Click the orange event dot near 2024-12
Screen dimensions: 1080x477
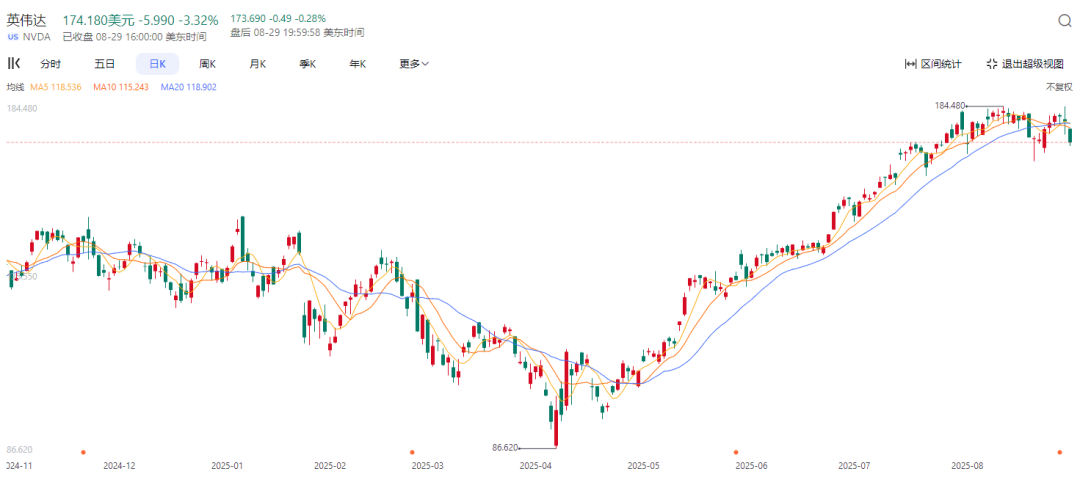click(83, 452)
